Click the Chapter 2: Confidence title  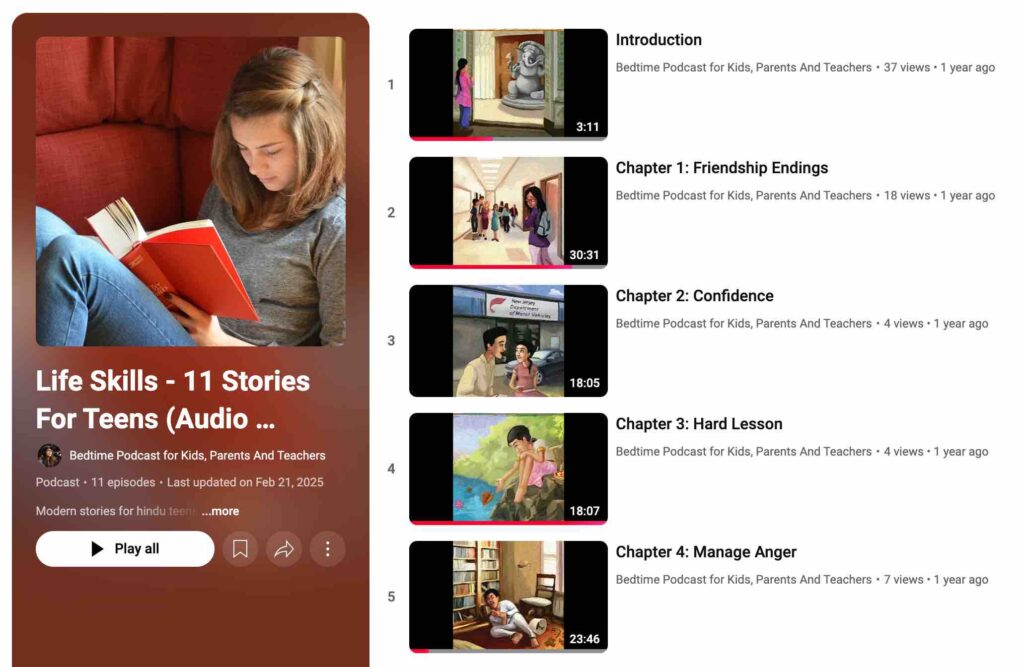coord(694,296)
